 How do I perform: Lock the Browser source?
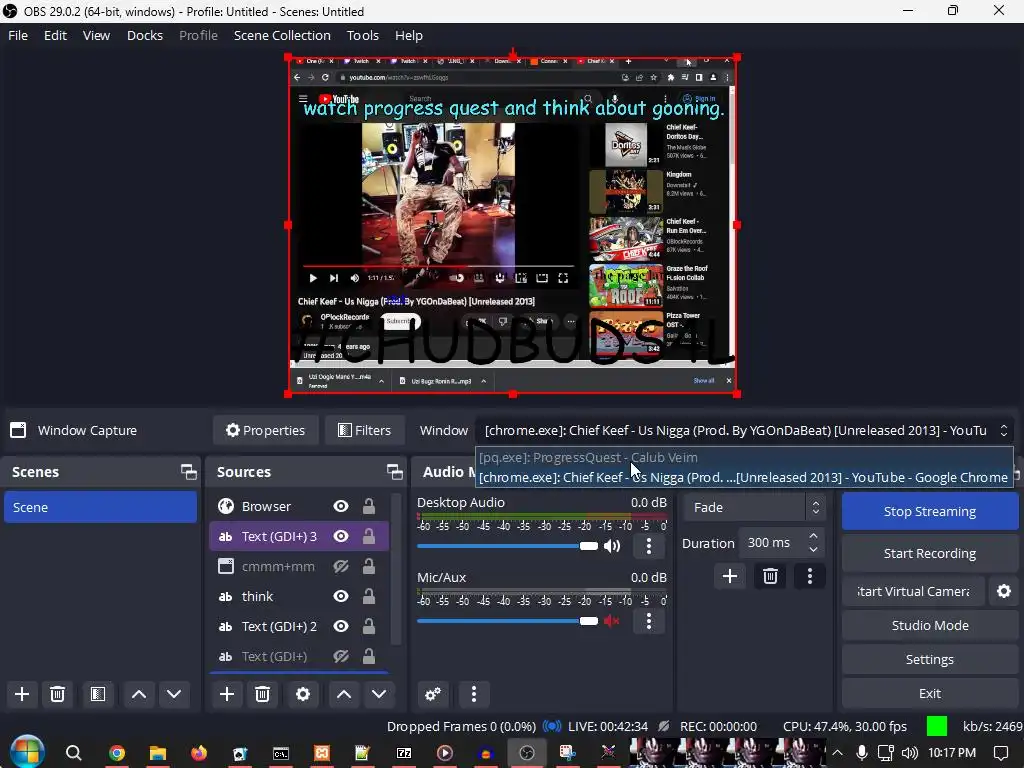[369, 506]
